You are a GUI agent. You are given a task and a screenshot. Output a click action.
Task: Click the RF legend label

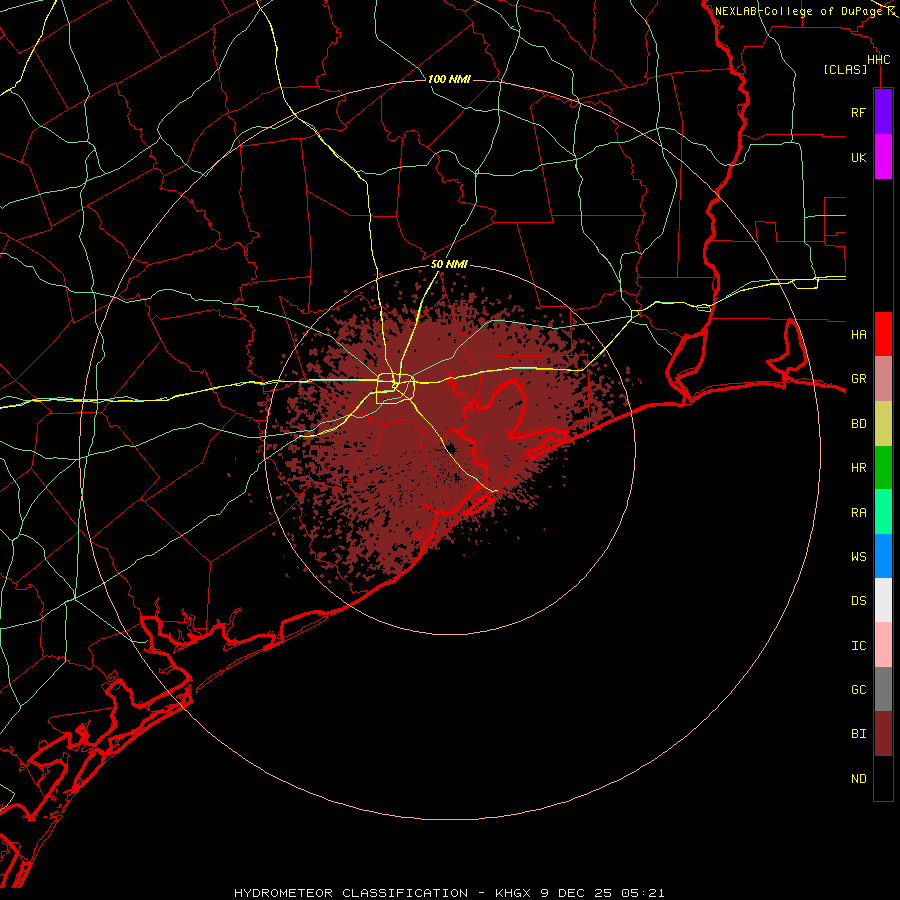(858, 112)
